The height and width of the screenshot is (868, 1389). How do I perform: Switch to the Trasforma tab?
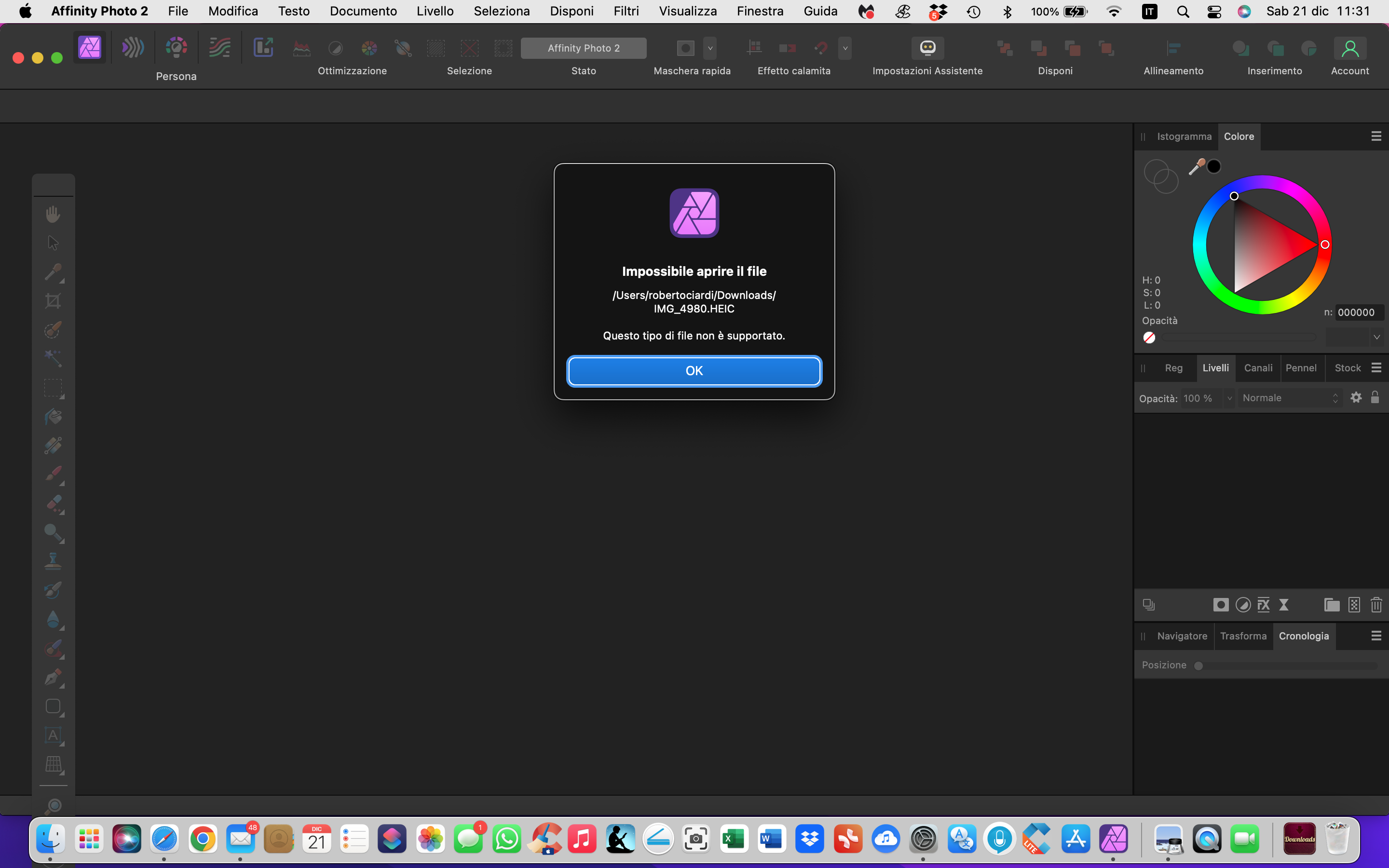(x=1243, y=636)
